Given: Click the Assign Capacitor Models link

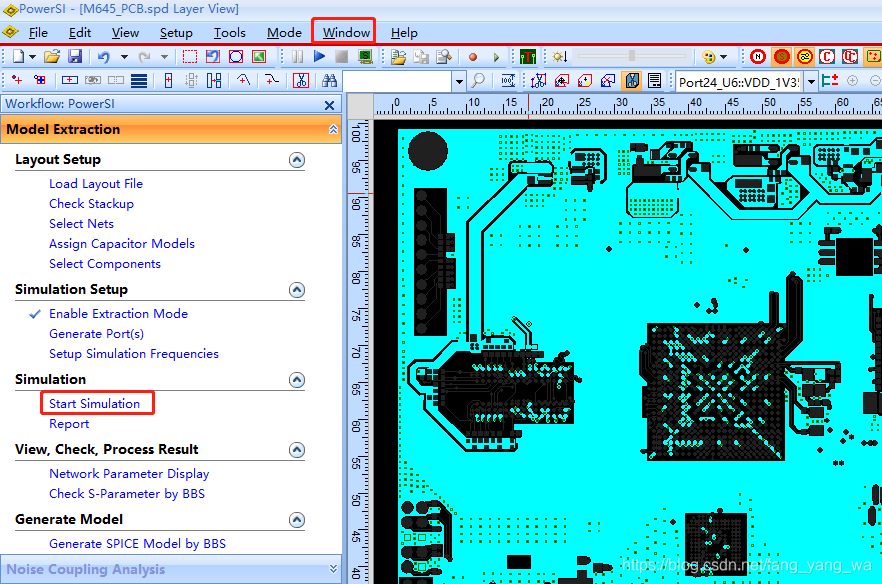Looking at the screenshot, I should [x=122, y=244].
